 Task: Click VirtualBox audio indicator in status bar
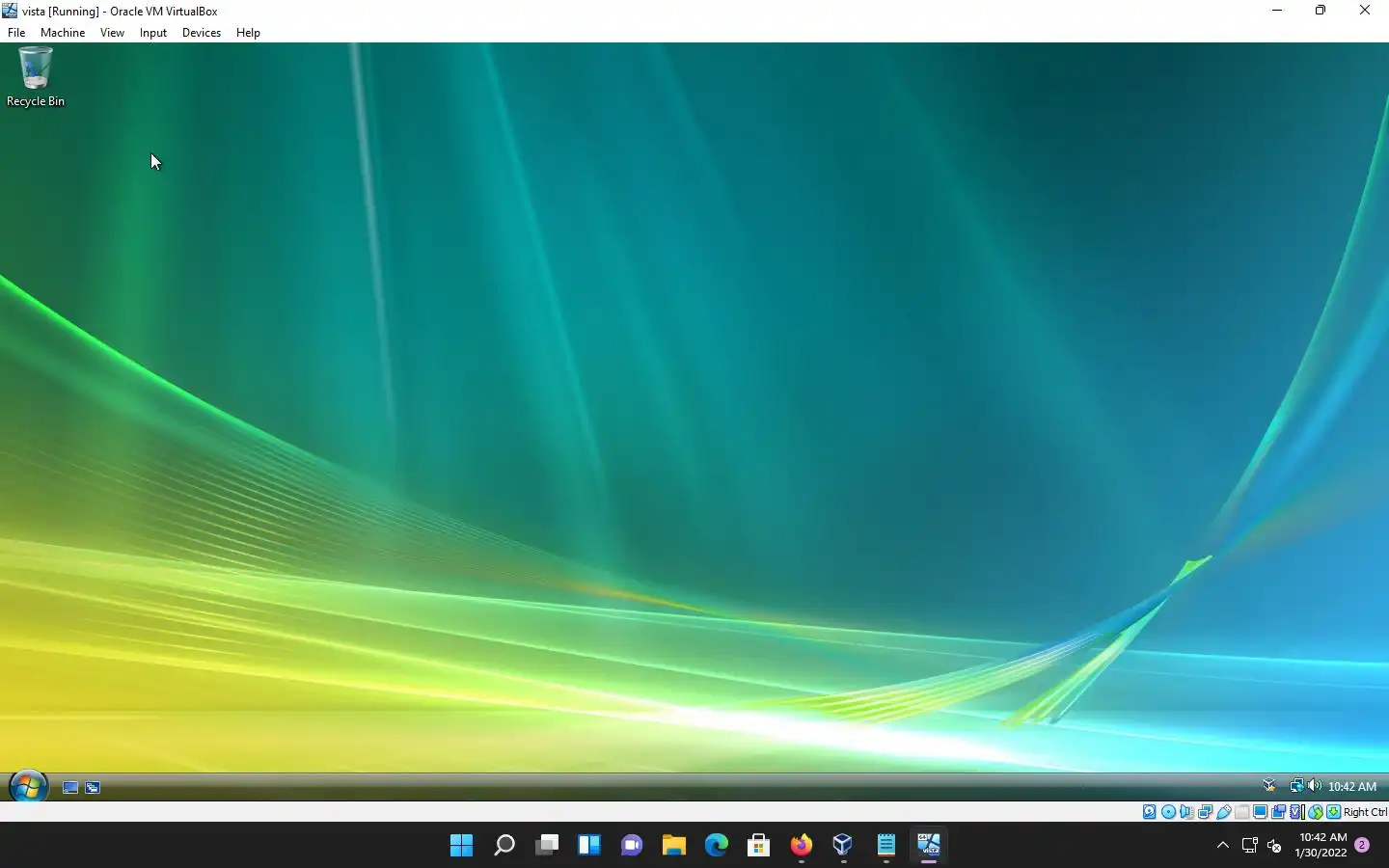[1186, 811]
